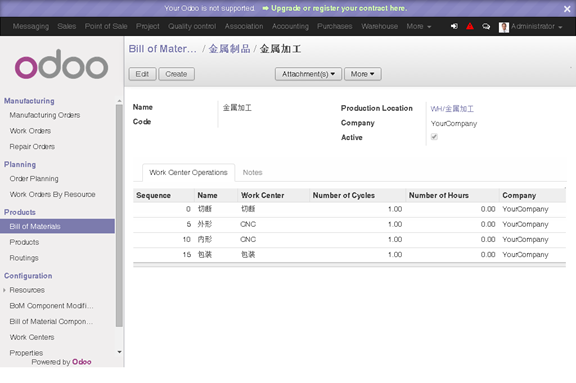Open the Association menu
Screen dimensions: 576x383
click(x=244, y=26)
